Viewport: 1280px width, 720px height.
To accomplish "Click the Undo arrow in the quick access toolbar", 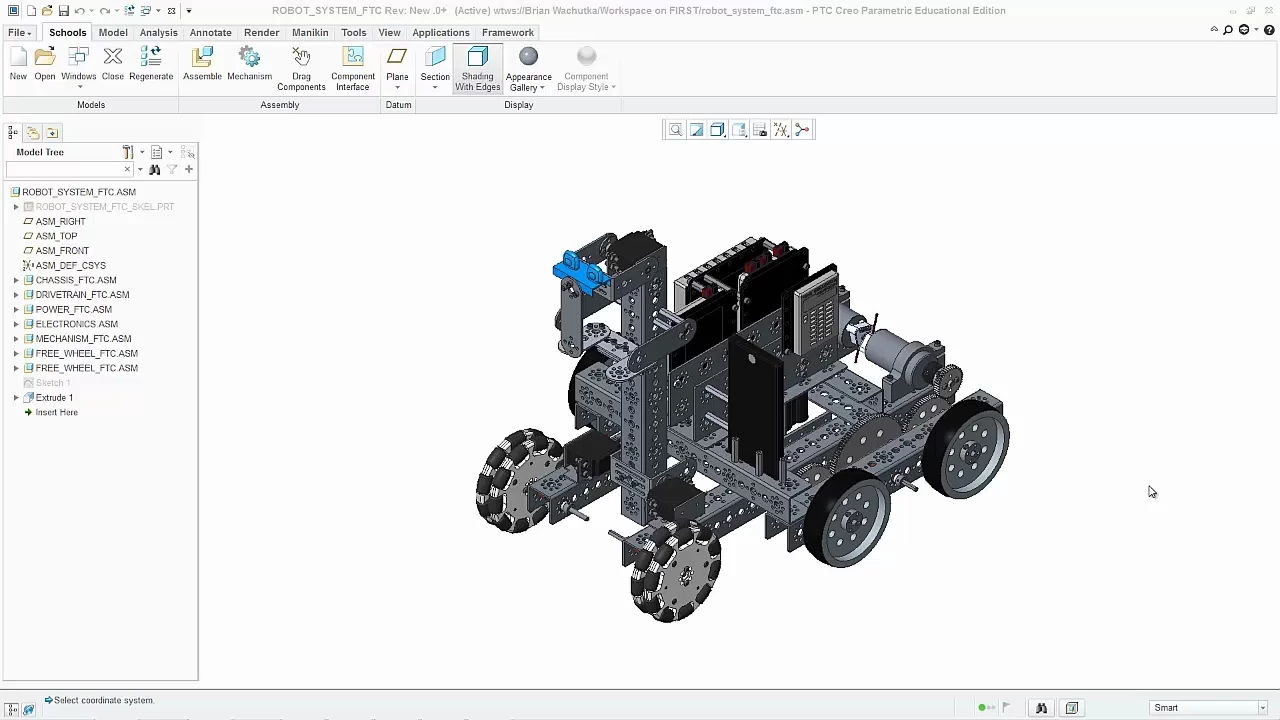I will pos(79,11).
